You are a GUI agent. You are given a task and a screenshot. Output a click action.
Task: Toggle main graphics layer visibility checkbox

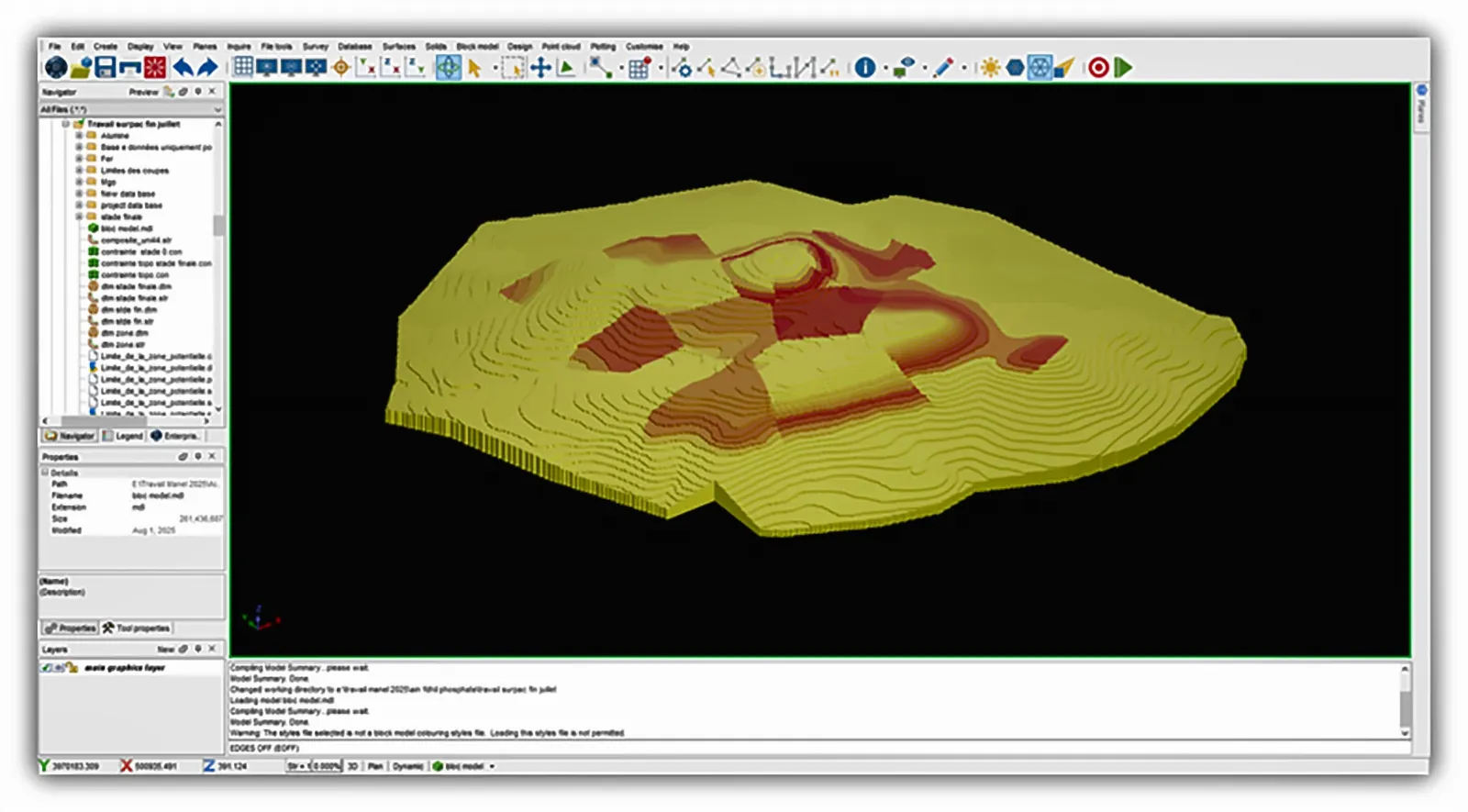click(47, 668)
